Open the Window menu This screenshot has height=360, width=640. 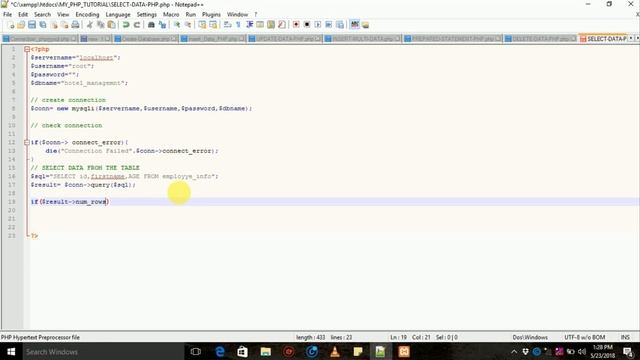238,14
